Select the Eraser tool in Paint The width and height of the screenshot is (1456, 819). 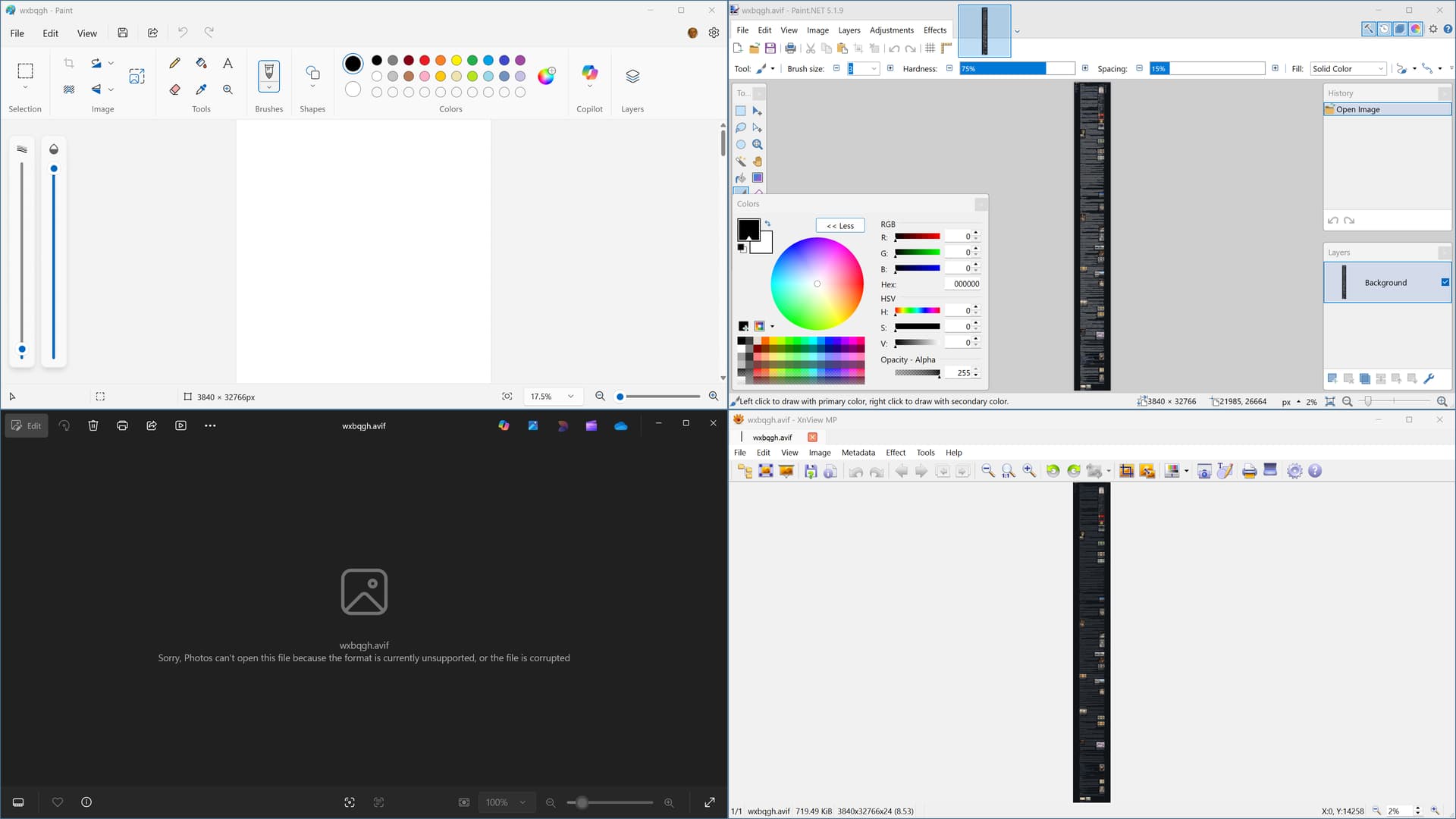174,89
